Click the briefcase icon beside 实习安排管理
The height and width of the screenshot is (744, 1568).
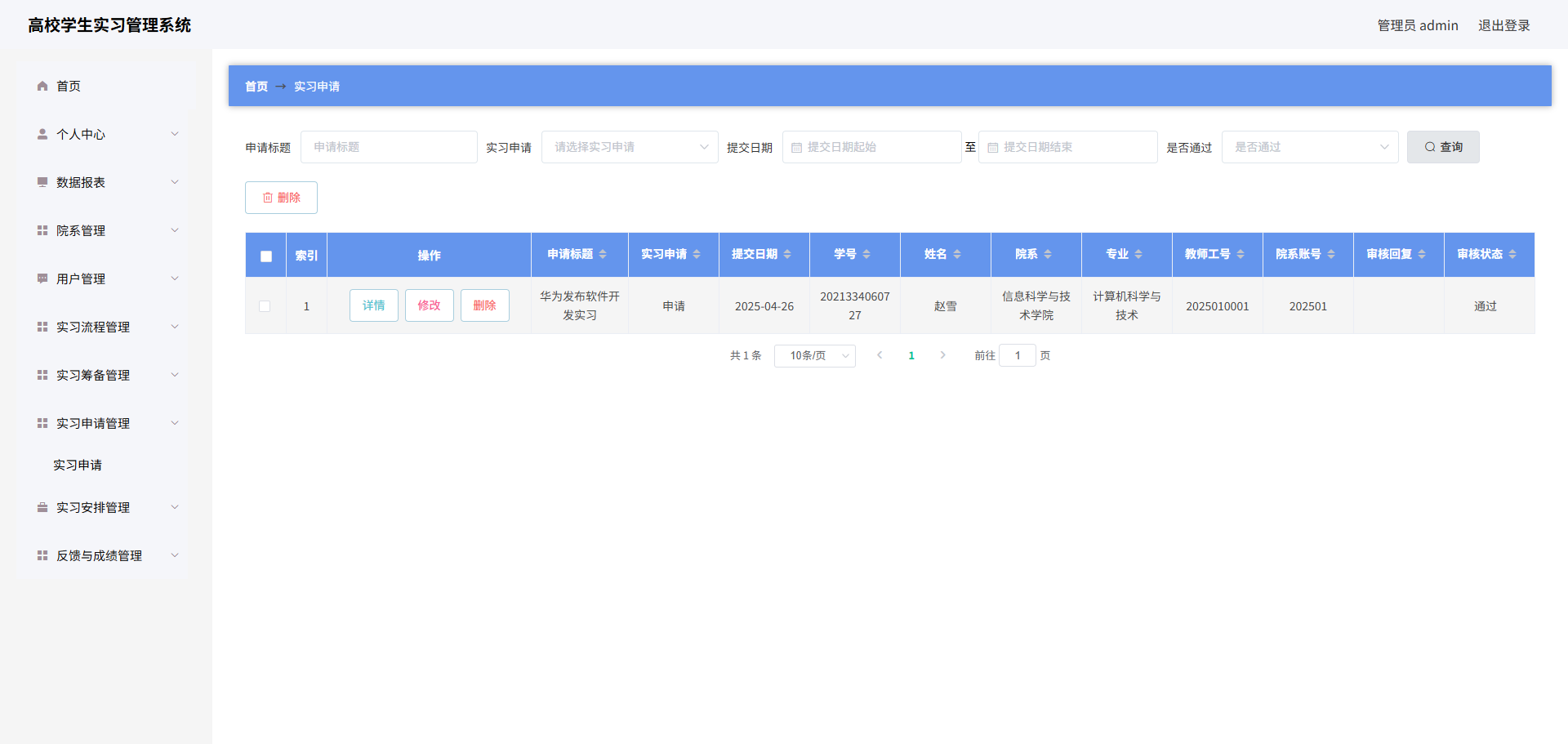[x=42, y=507]
